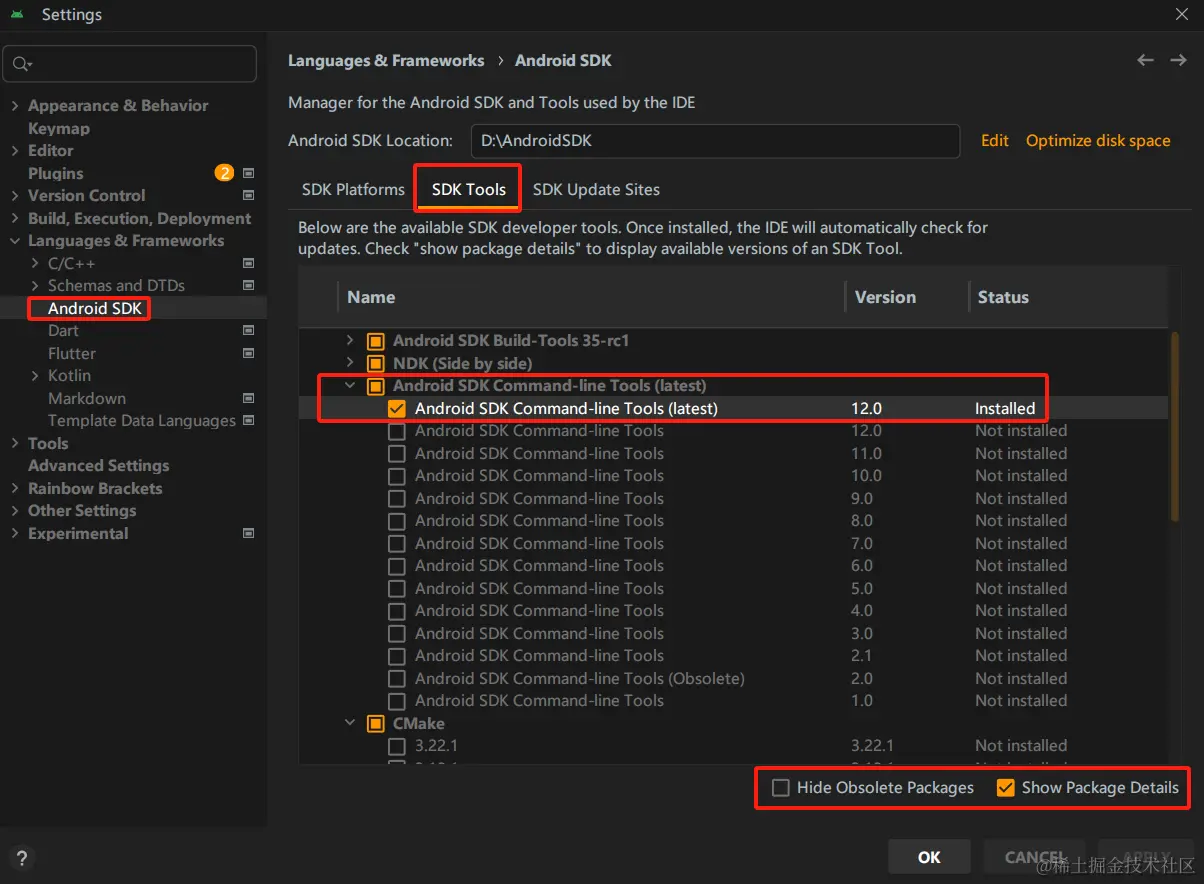Image resolution: width=1204 pixels, height=884 pixels.
Task: Select the Command-line Tools 2.1 row
Action: [x=733, y=656]
